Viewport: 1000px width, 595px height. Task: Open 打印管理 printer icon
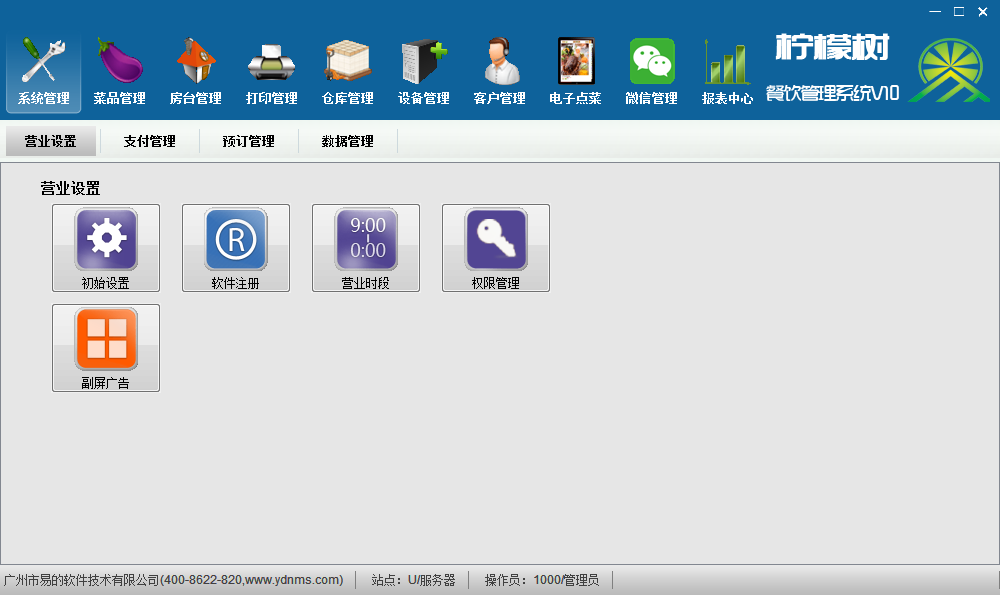[x=272, y=72]
